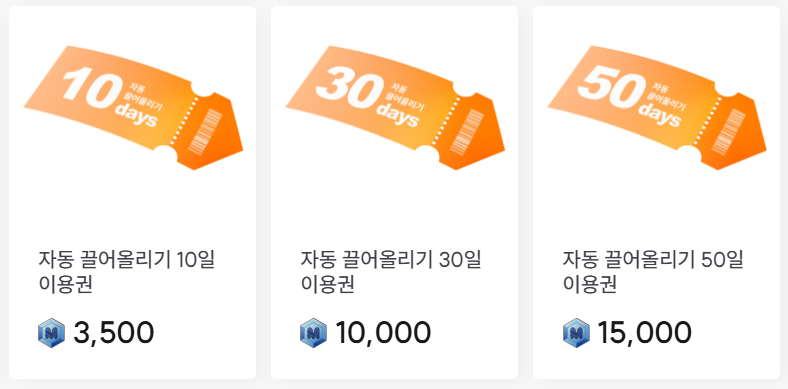Viewport: 788px width, 389px height.
Task: Open the 자동 끌어올리기 10일 이용권 title
Action: (127, 272)
